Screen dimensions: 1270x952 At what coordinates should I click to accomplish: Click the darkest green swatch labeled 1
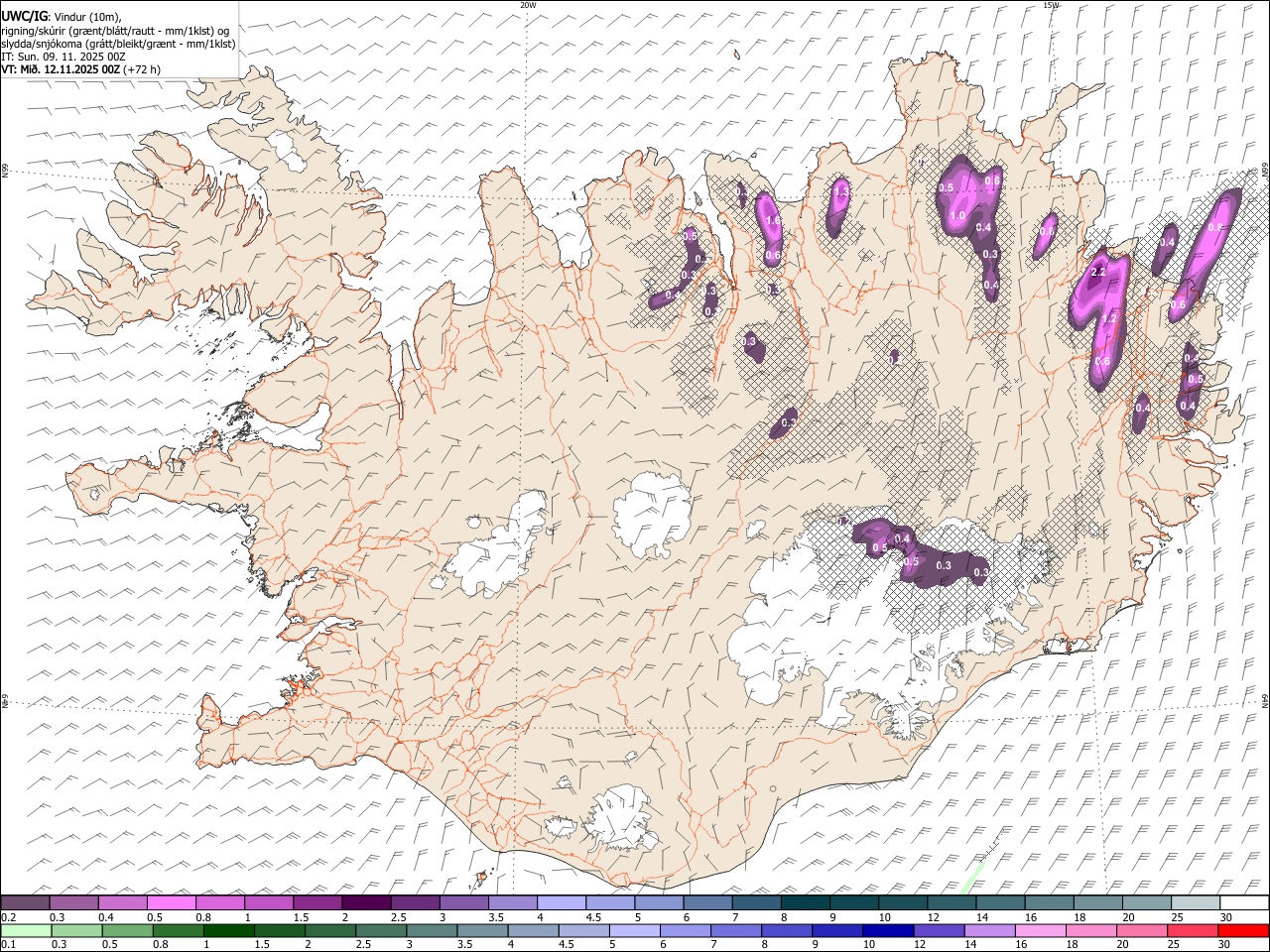[228, 930]
